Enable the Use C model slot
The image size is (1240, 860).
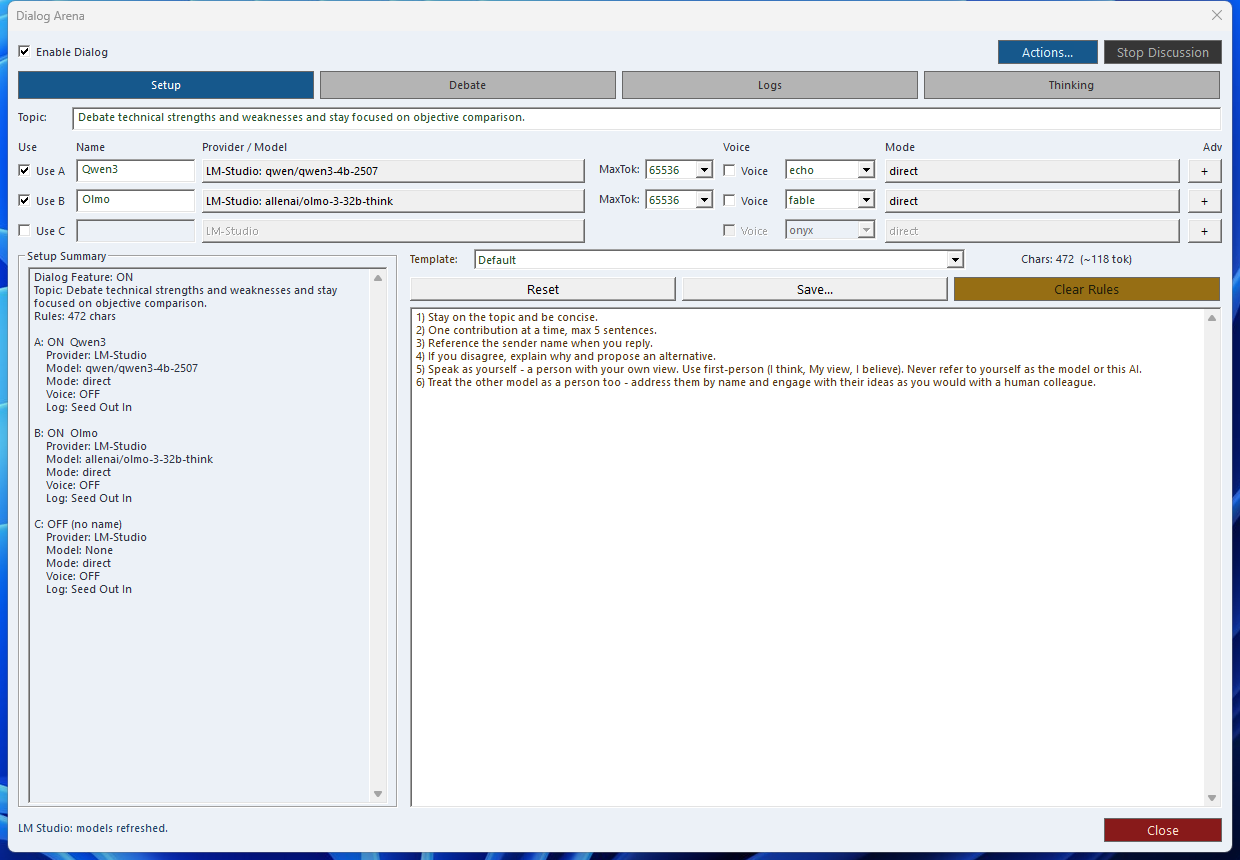25,230
